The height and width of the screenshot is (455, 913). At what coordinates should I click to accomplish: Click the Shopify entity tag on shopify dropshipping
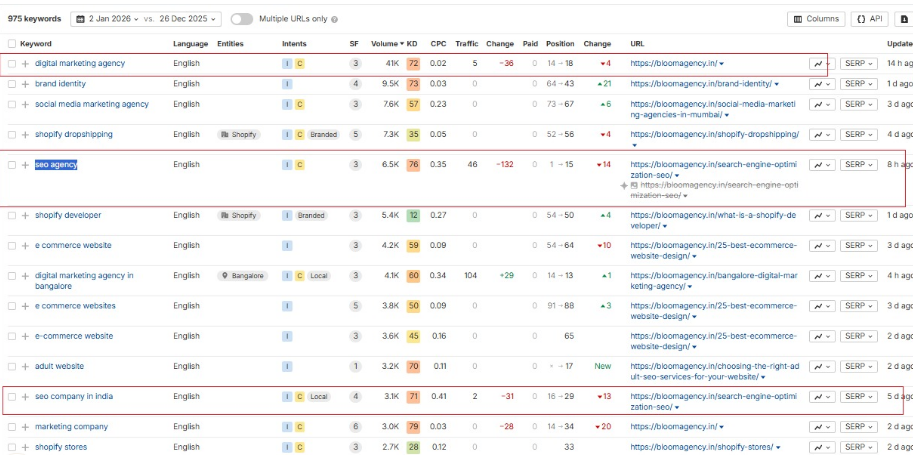coord(239,134)
